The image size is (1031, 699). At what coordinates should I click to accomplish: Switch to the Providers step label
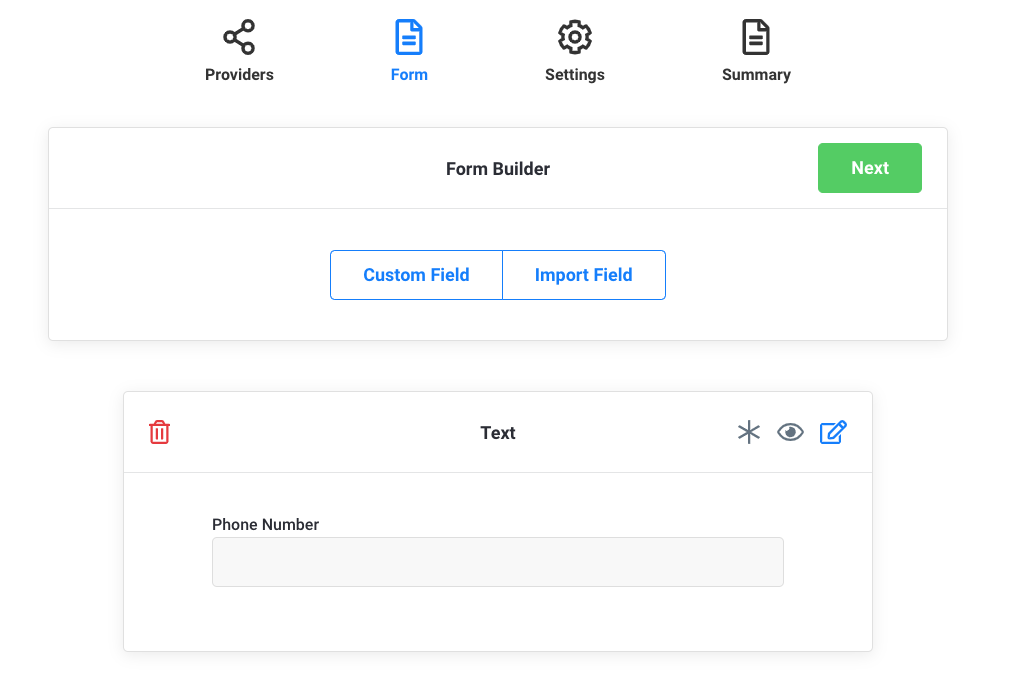tap(239, 75)
